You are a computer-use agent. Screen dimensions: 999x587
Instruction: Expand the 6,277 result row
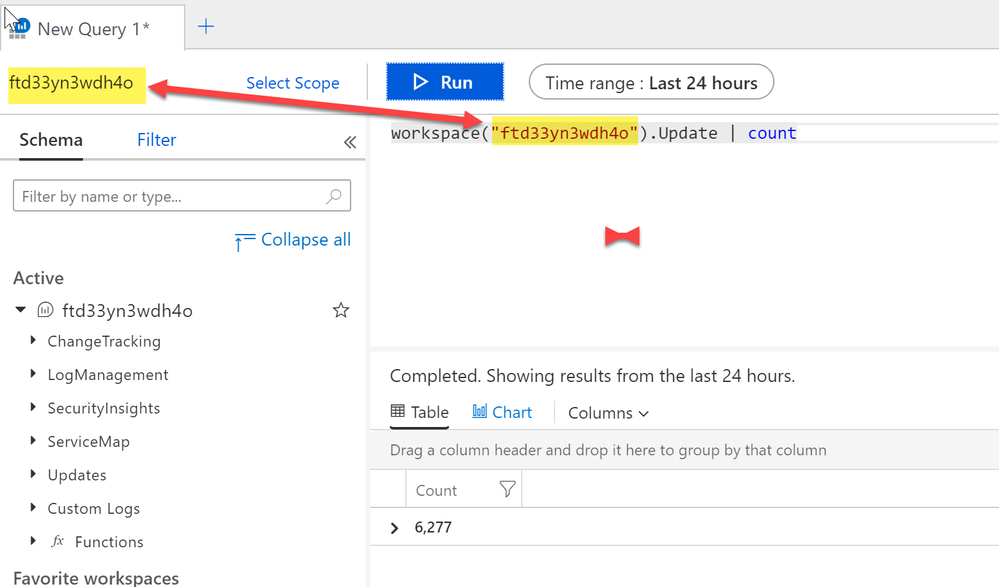click(x=394, y=528)
